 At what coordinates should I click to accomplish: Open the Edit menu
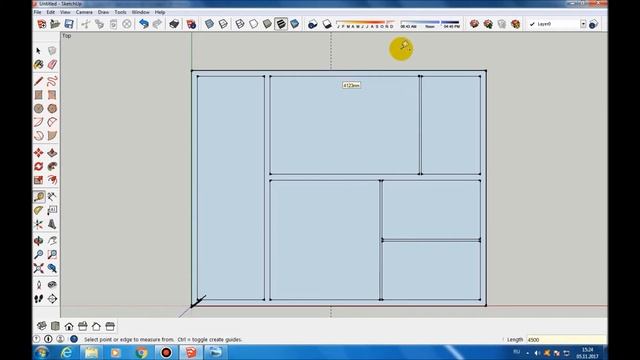[x=51, y=12]
